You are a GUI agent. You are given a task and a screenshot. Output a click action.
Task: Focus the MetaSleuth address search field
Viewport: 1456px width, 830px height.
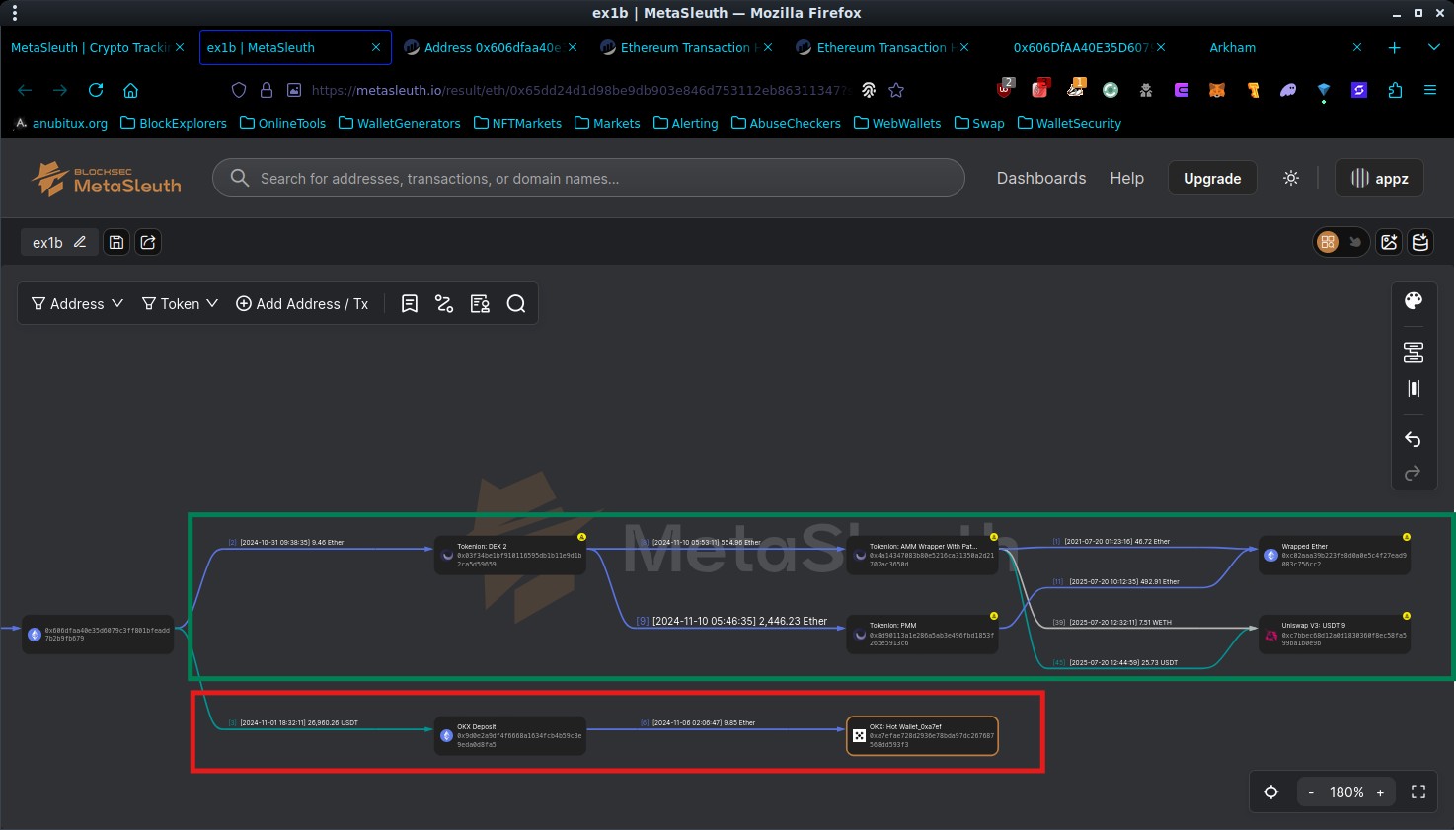588,178
